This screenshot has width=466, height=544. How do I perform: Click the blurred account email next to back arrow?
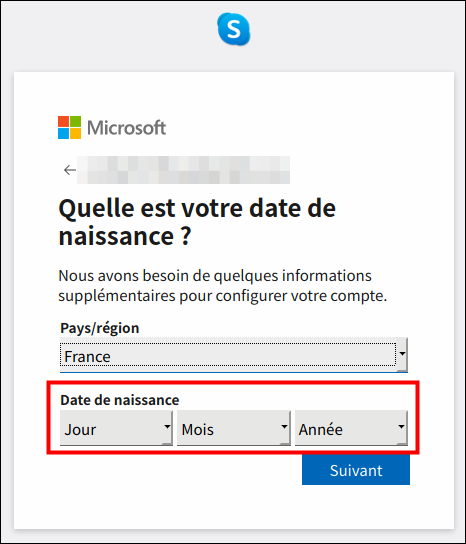184,170
